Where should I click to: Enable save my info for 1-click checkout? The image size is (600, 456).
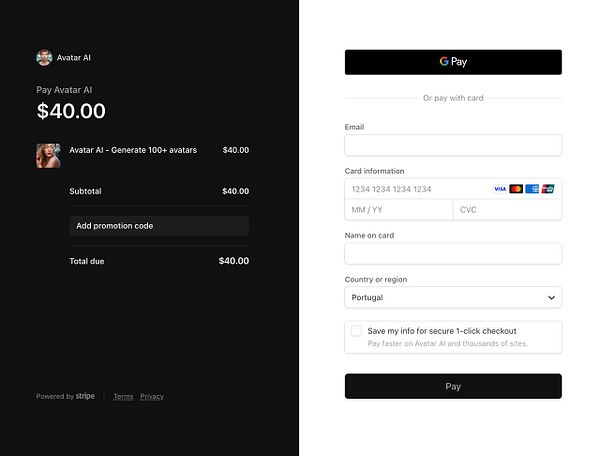tap(356, 331)
